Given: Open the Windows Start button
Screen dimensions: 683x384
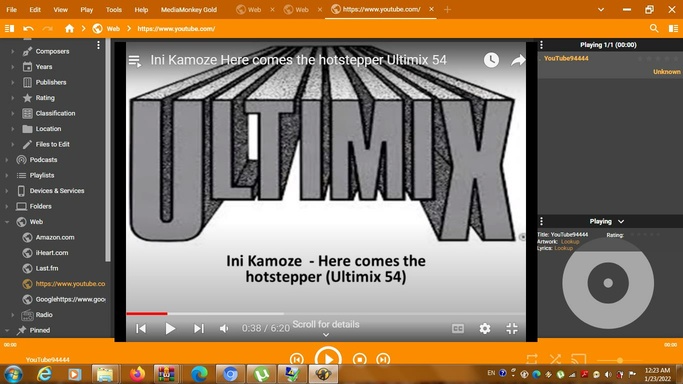Looking at the screenshot, I should (13, 374).
